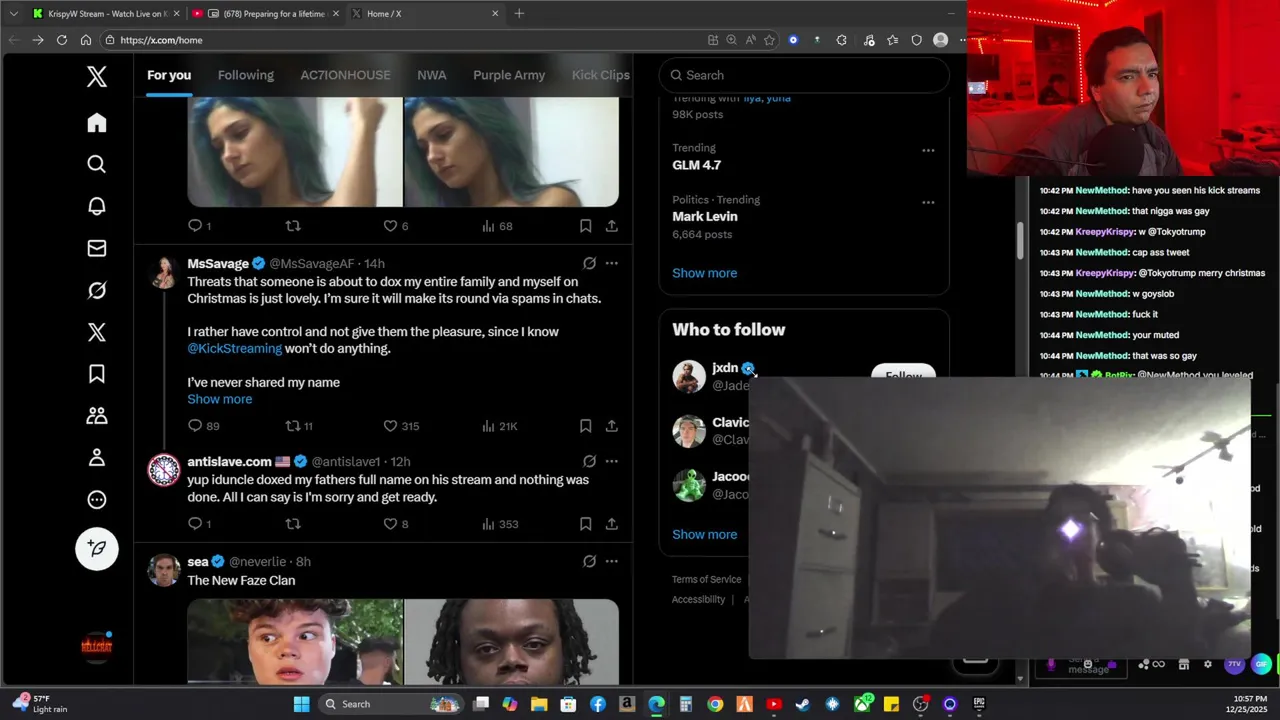Image resolution: width=1280 pixels, height=720 pixels.
Task: Open options menu for Mark Levin trend
Action: point(928,202)
